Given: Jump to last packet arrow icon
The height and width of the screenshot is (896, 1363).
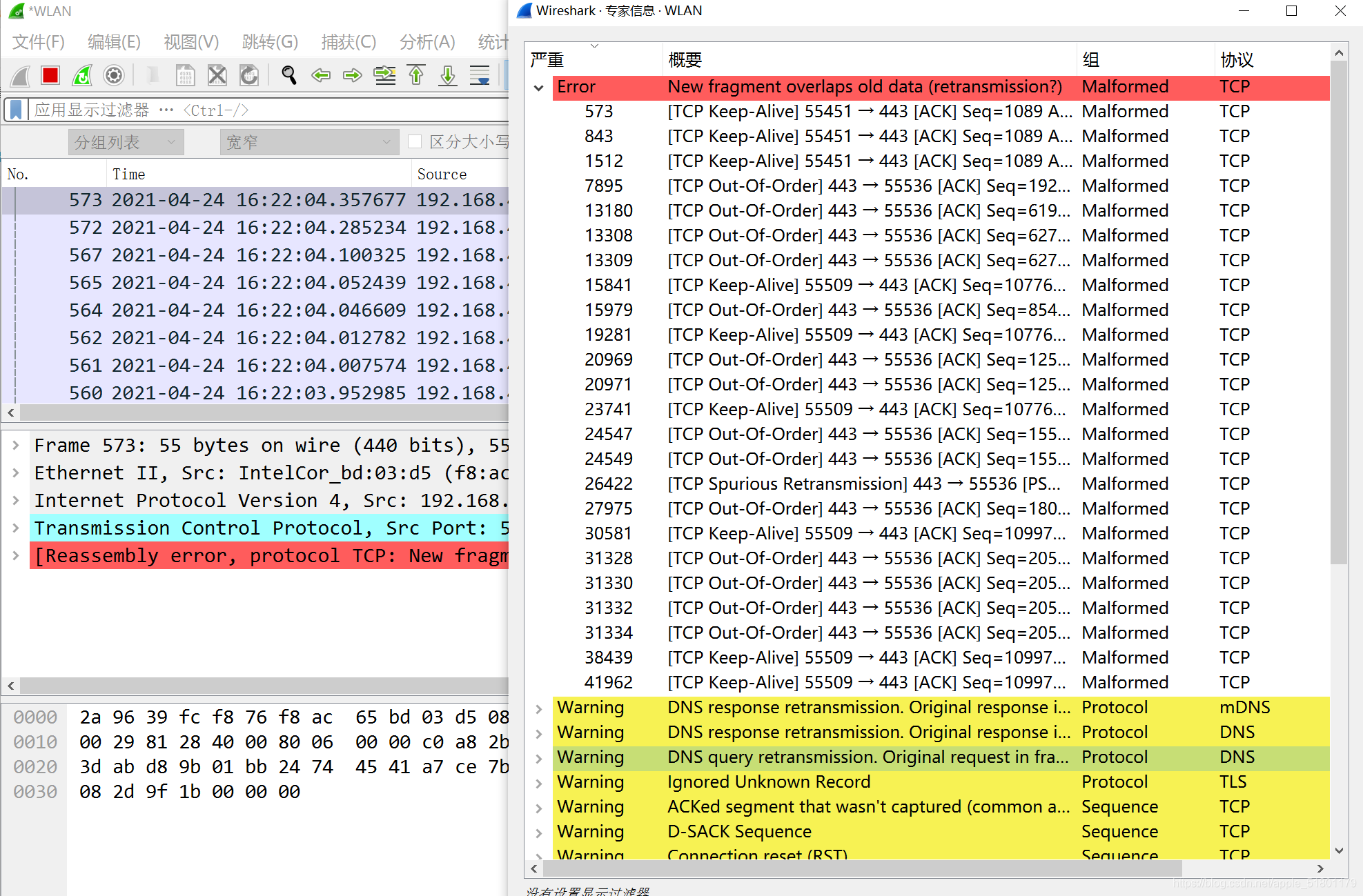Looking at the screenshot, I should point(448,75).
